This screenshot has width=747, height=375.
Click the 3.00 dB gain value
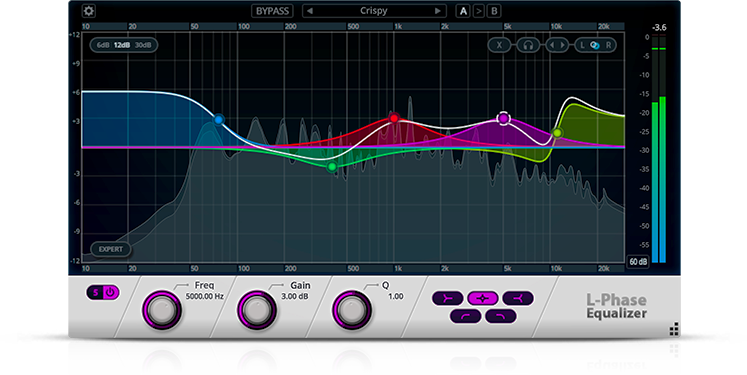[x=294, y=296]
